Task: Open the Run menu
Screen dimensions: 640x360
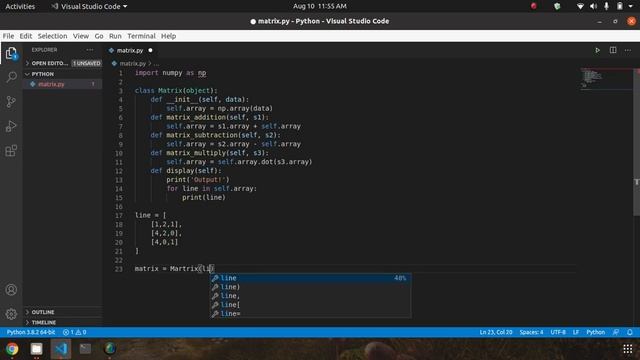Action: (115, 36)
